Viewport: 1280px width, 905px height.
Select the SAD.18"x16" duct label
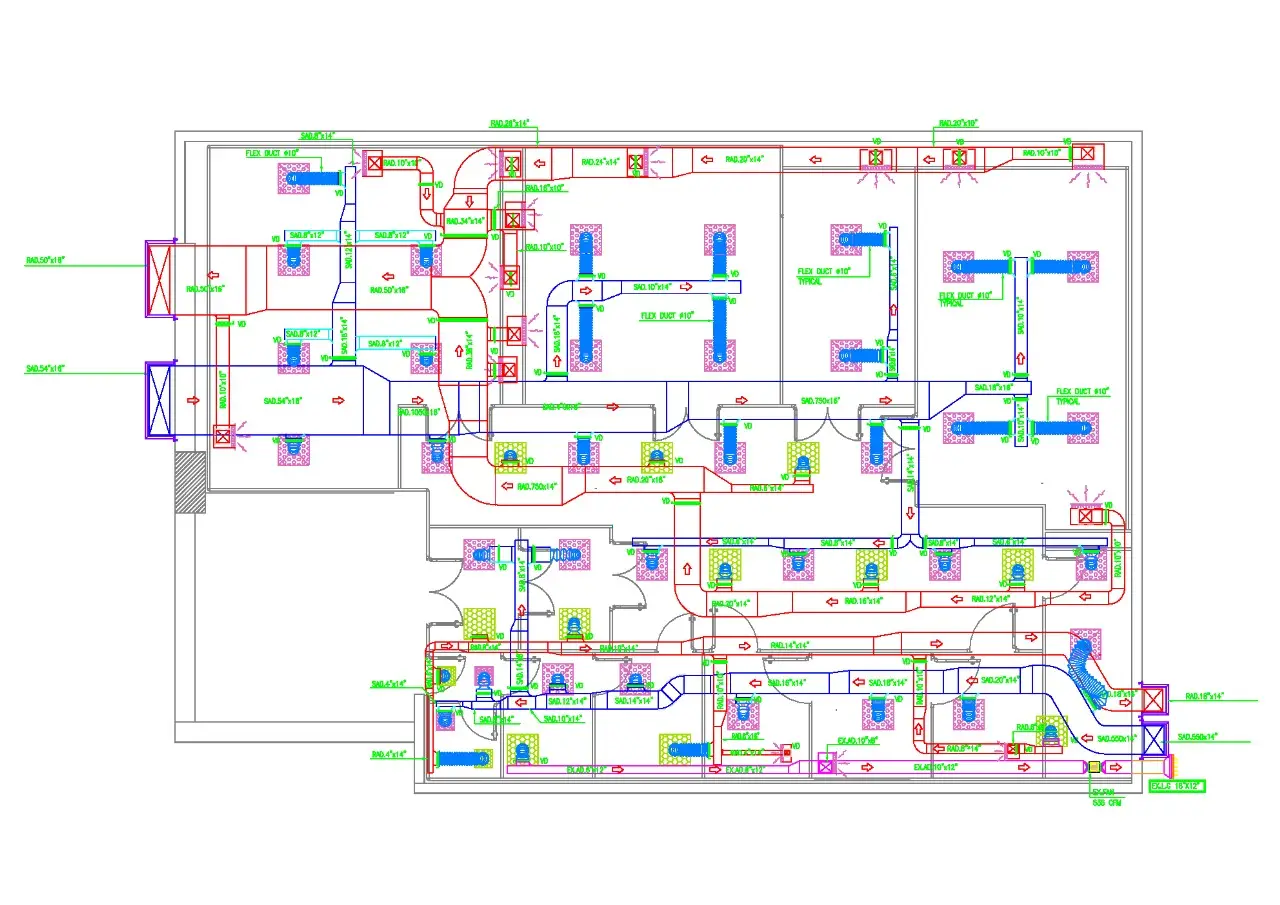coord(994,386)
